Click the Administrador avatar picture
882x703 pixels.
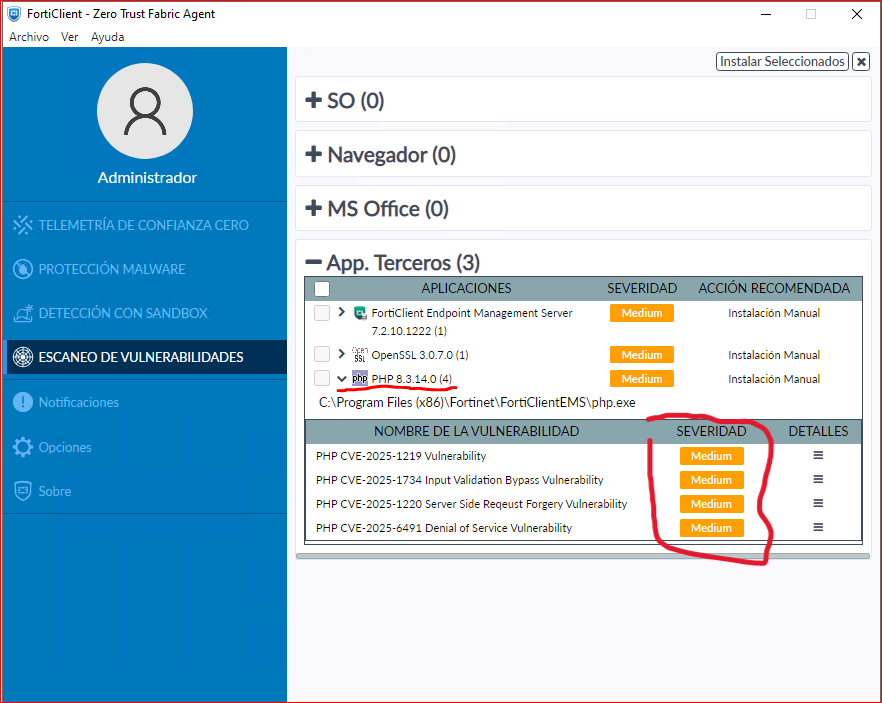(x=145, y=111)
